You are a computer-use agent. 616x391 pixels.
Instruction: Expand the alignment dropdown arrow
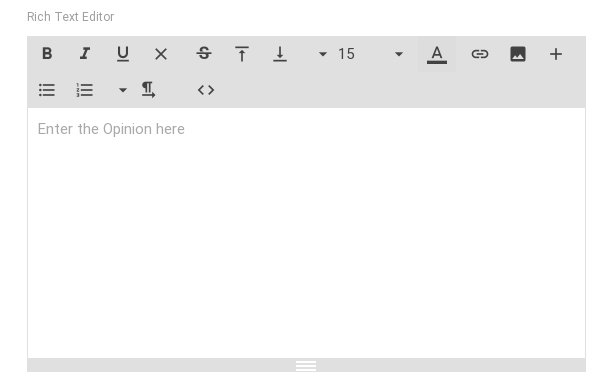click(x=123, y=90)
